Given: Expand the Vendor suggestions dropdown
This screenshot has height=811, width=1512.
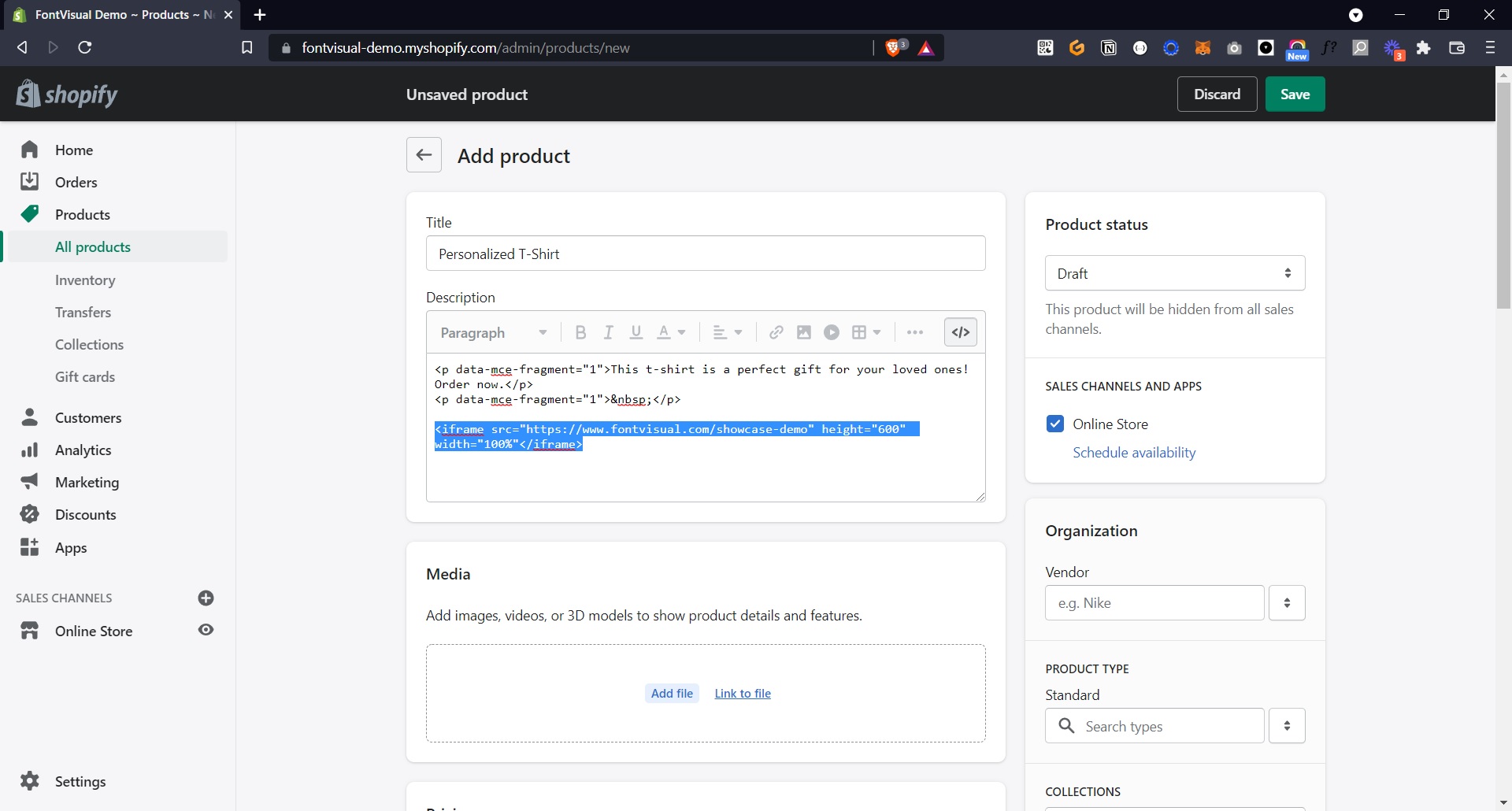Looking at the screenshot, I should [1287, 602].
